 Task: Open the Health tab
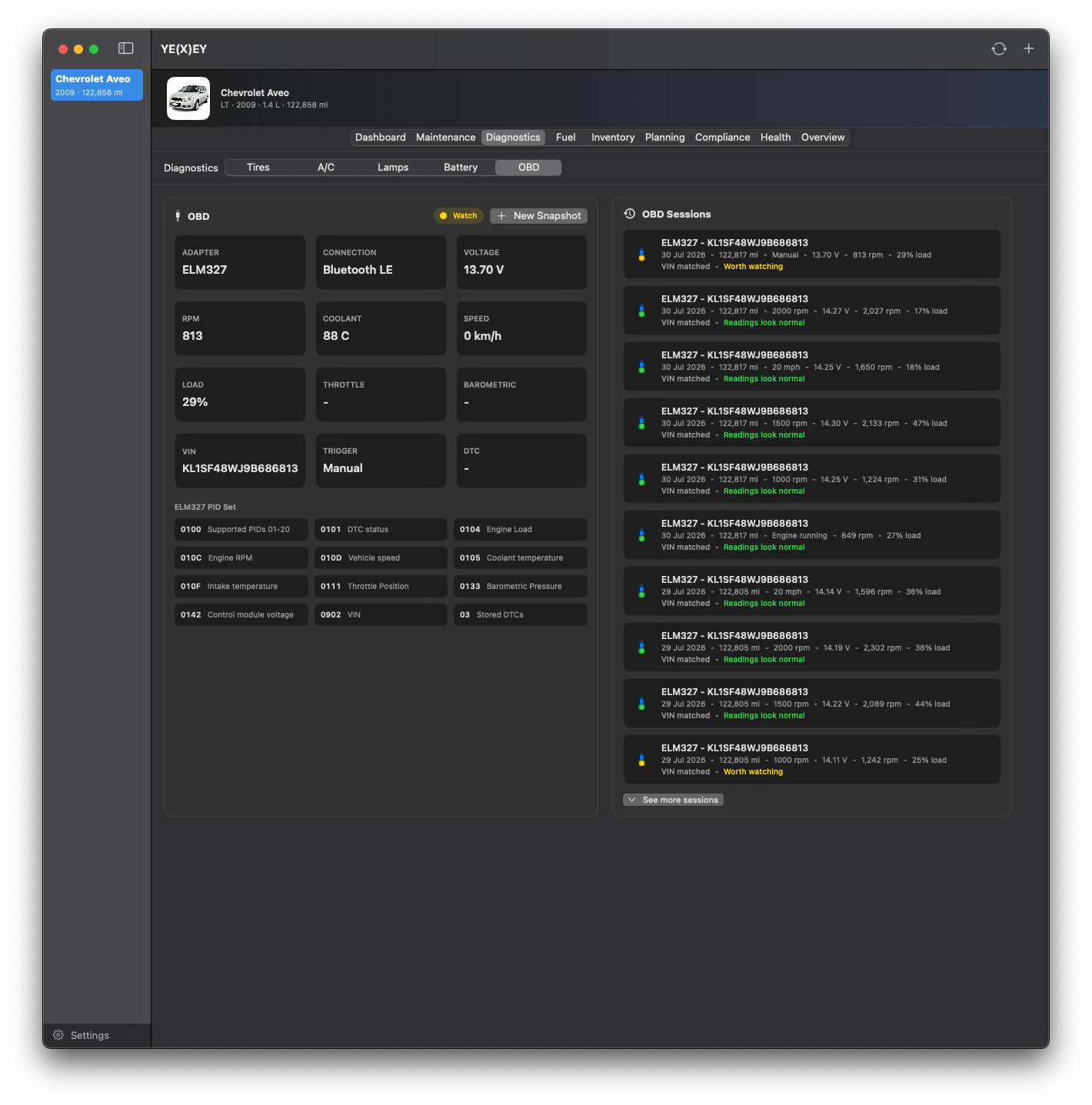[775, 138]
